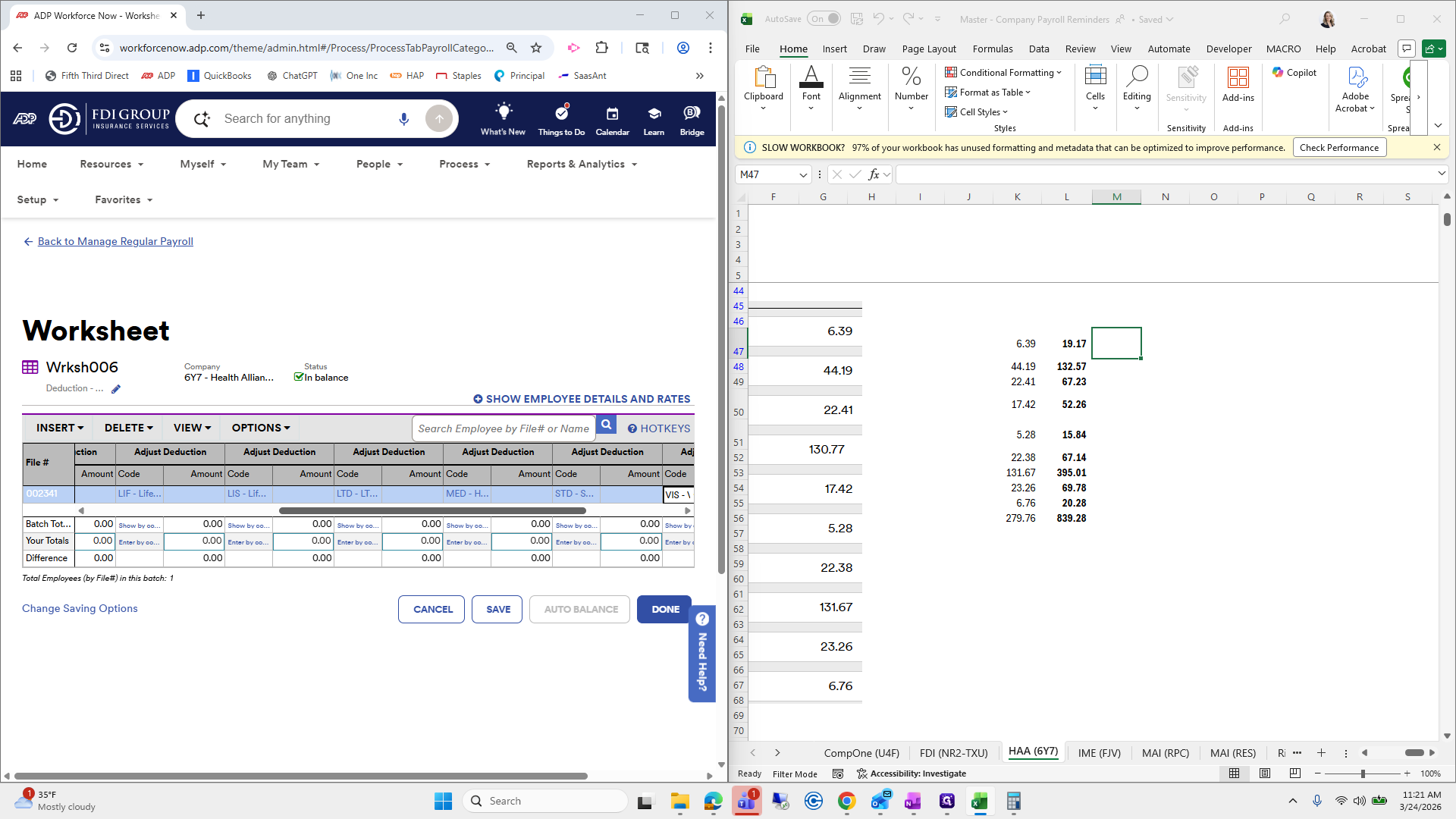Image resolution: width=1456 pixels, height=819 pixels.
Task: Switch to the Formulas ribbon tab
Action: coord(992,48)
